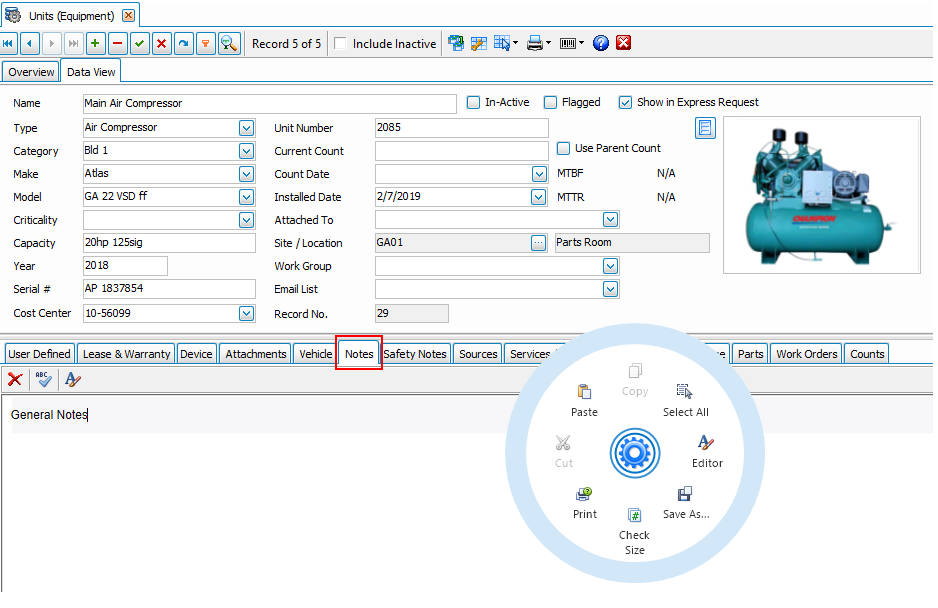Open the grid selection cursor tool
Screen dimensions: 938x608
(x=502, y=43)
